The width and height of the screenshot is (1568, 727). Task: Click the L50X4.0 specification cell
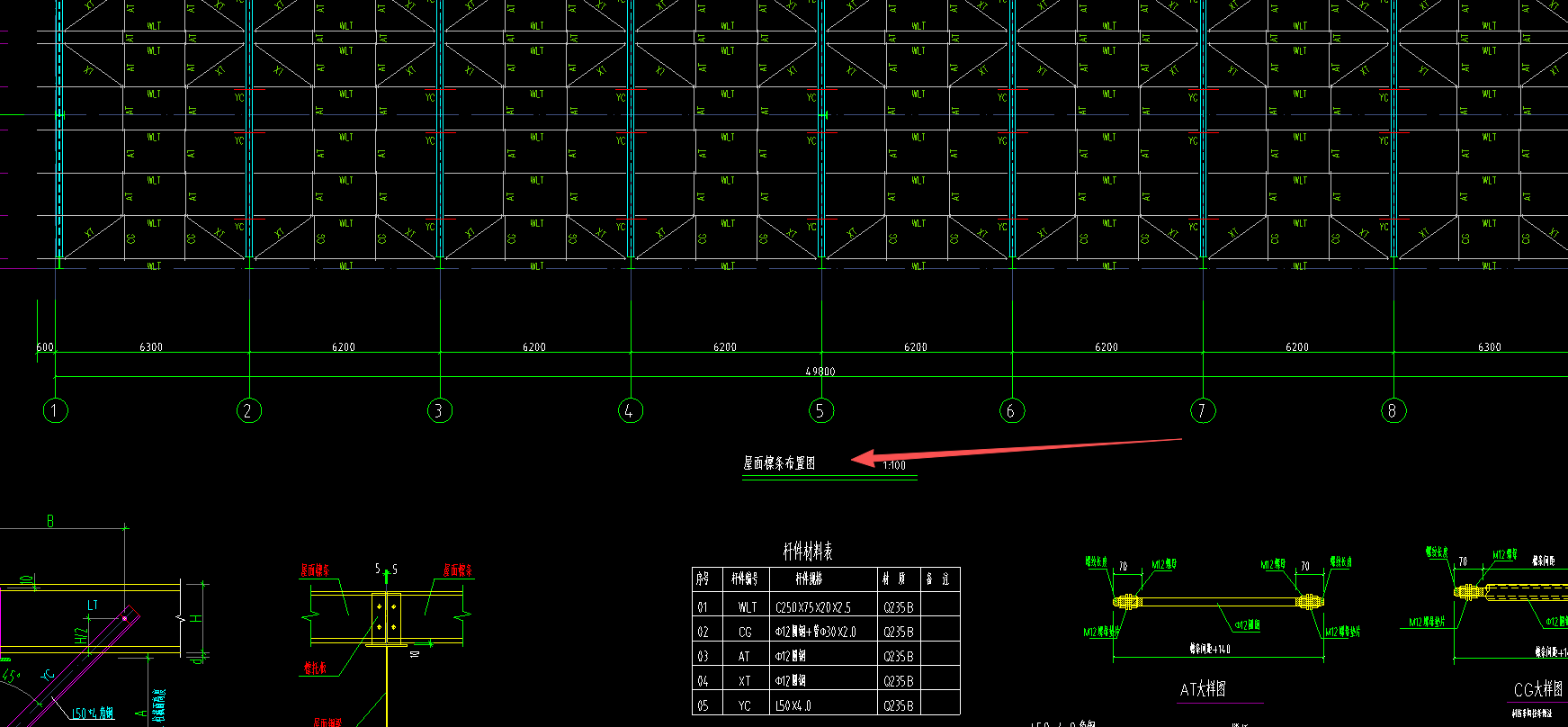(793, 706)
